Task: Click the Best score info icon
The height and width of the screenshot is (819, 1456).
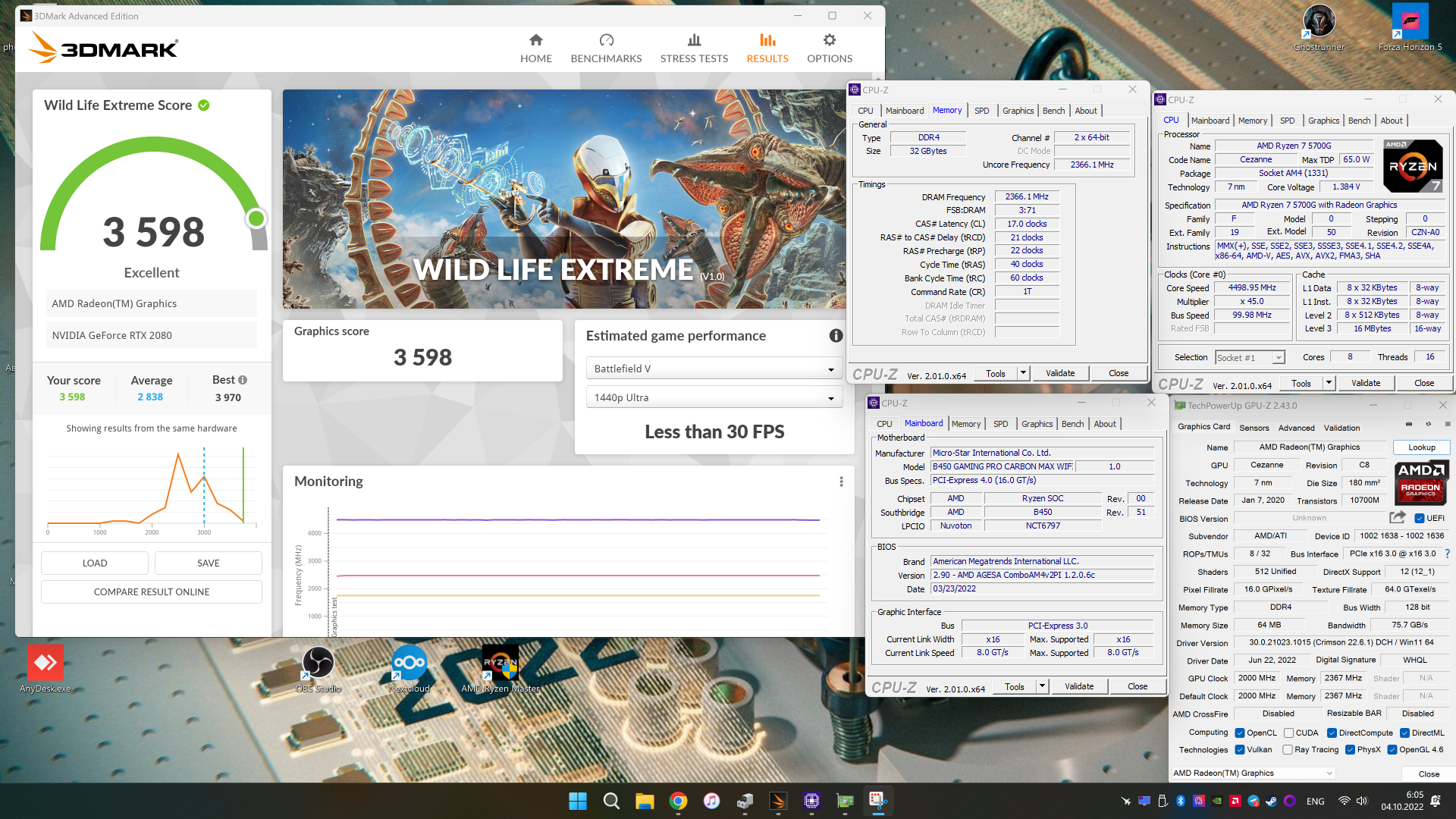Action: (x=243, y=380)
